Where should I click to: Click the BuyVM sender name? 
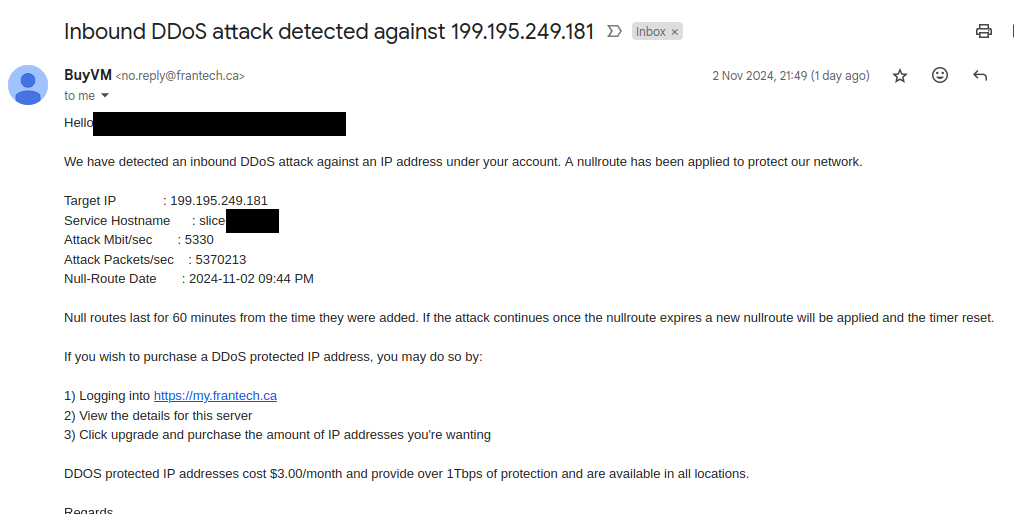[88, 75]
